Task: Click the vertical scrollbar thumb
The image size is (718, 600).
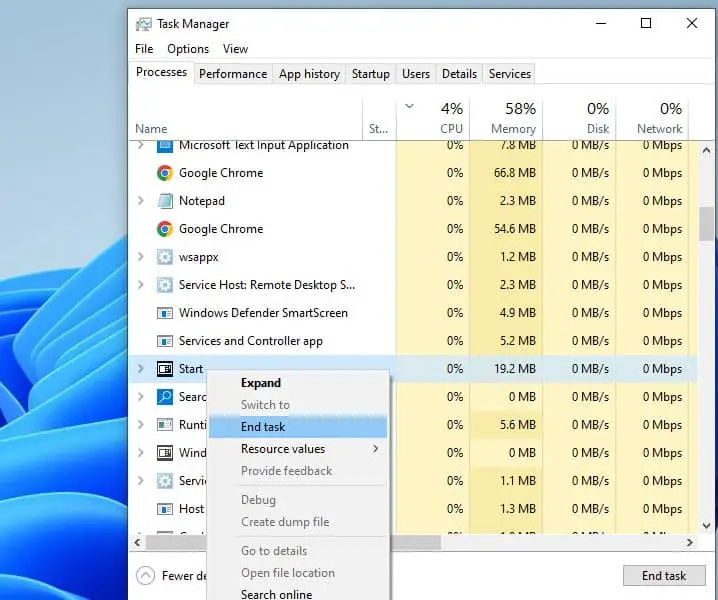Action: click(x=707, y=225)
